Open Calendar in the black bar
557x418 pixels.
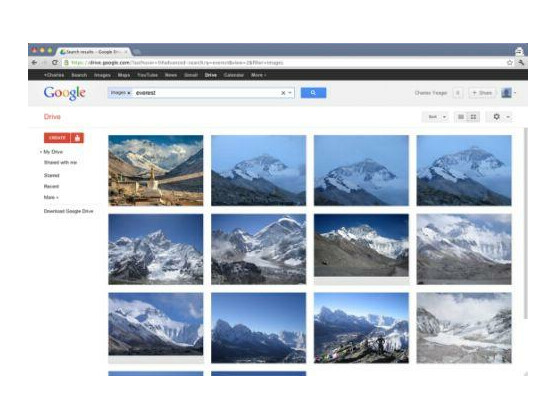pos(234,75)
